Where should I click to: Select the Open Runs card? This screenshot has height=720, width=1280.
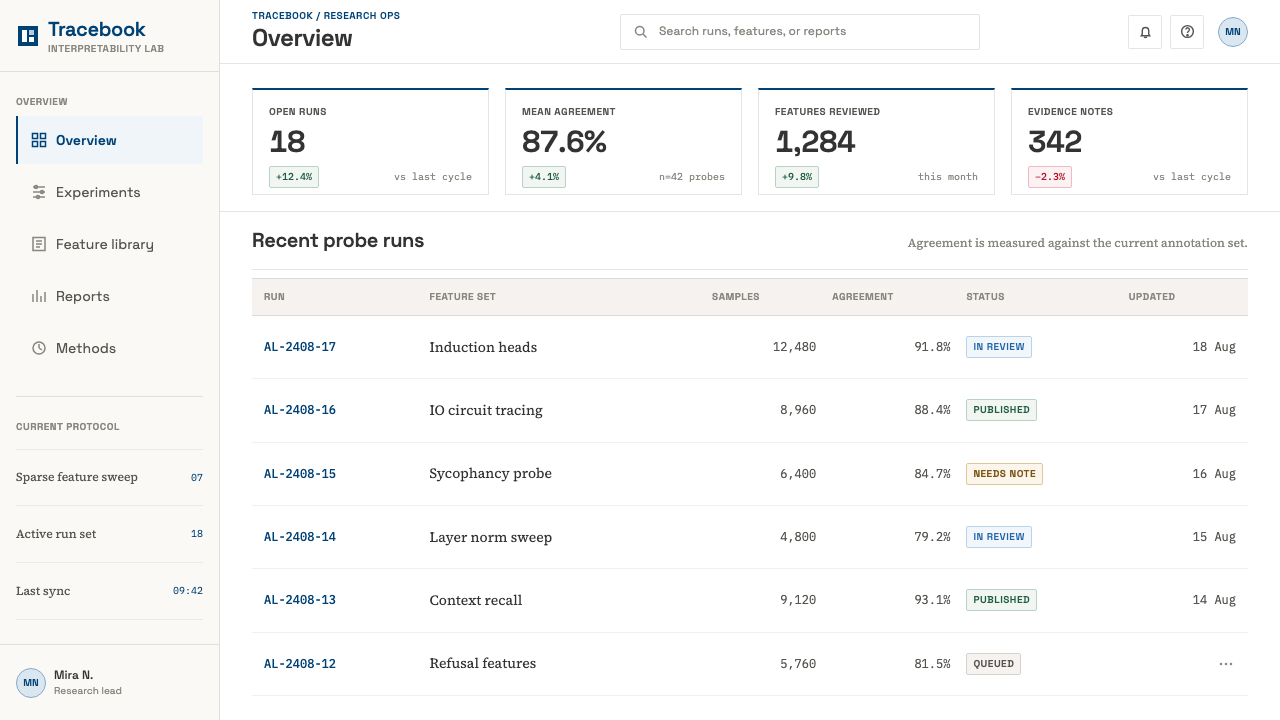370,141
